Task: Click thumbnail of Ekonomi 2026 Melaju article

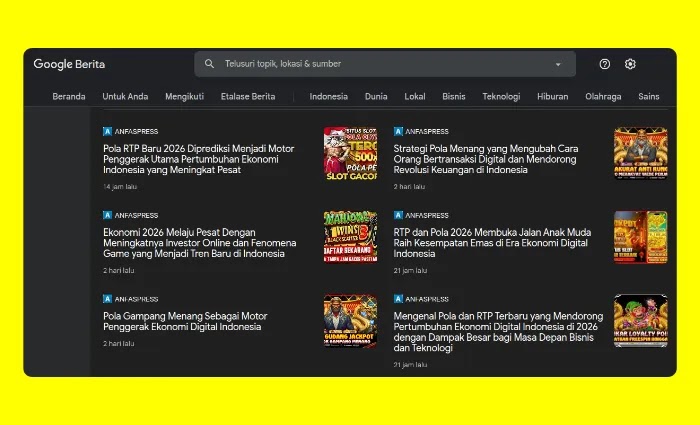Action: (x=350, y=237)
